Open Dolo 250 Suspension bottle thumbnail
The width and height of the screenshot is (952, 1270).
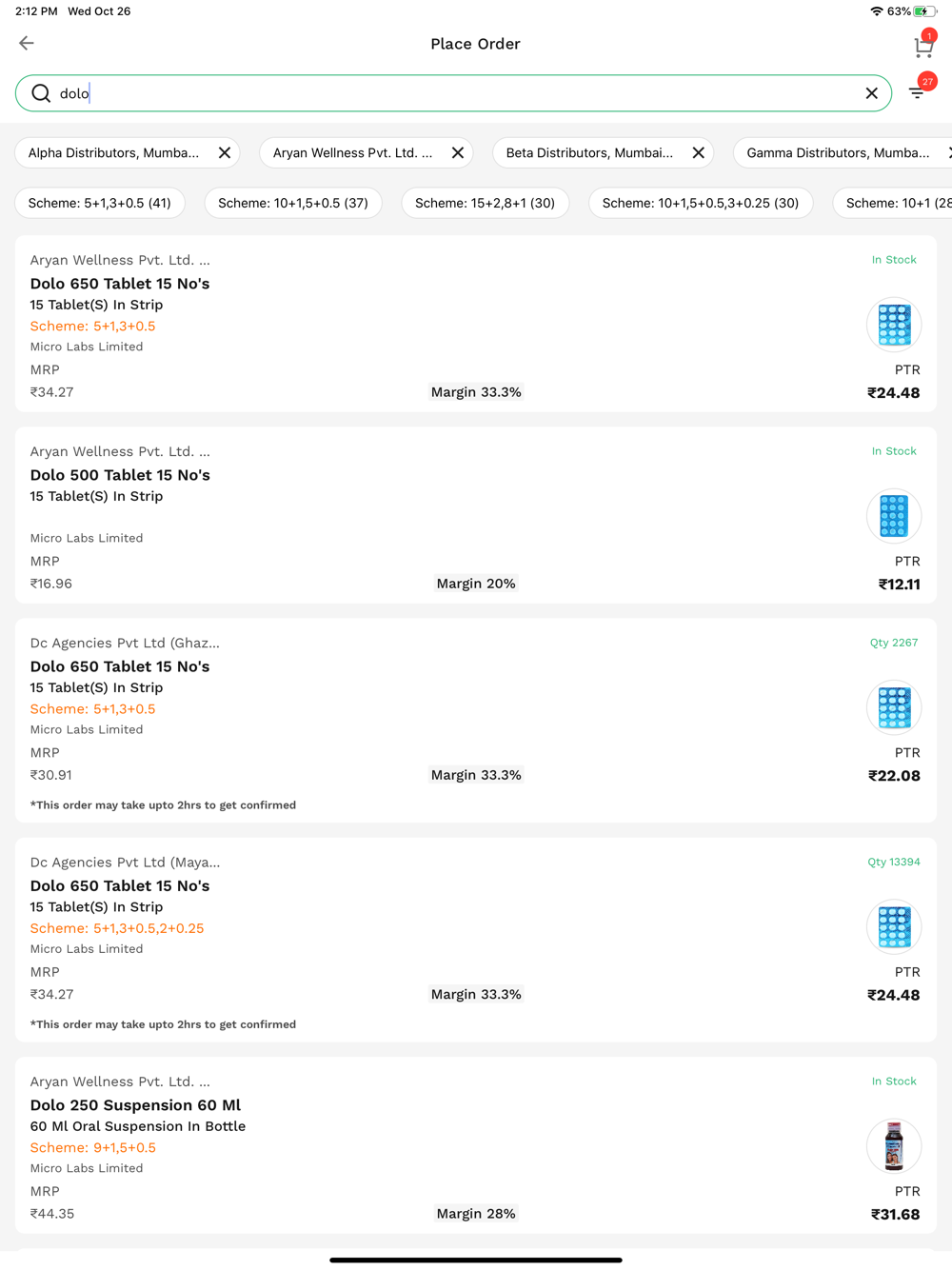click(x=894, y=1146)
